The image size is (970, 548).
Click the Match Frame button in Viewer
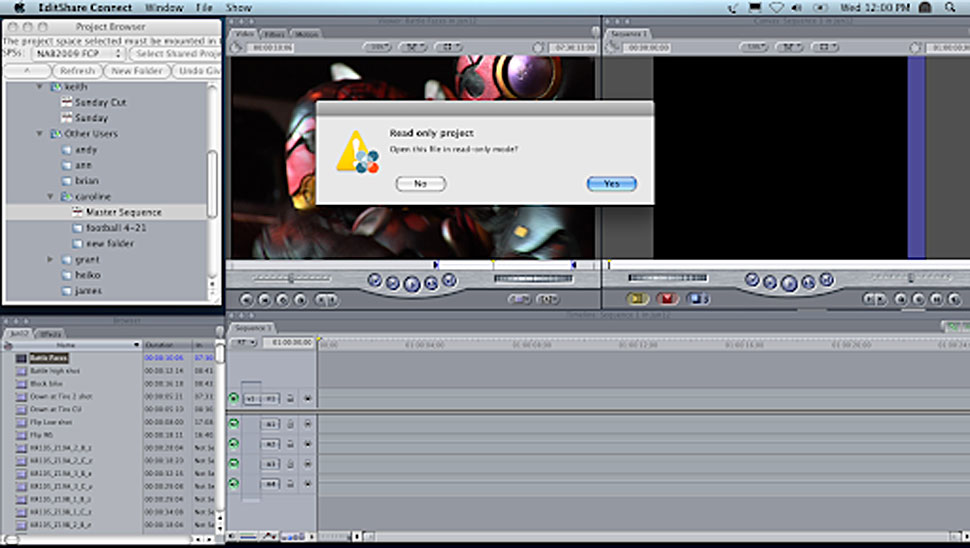coord(246,300)
